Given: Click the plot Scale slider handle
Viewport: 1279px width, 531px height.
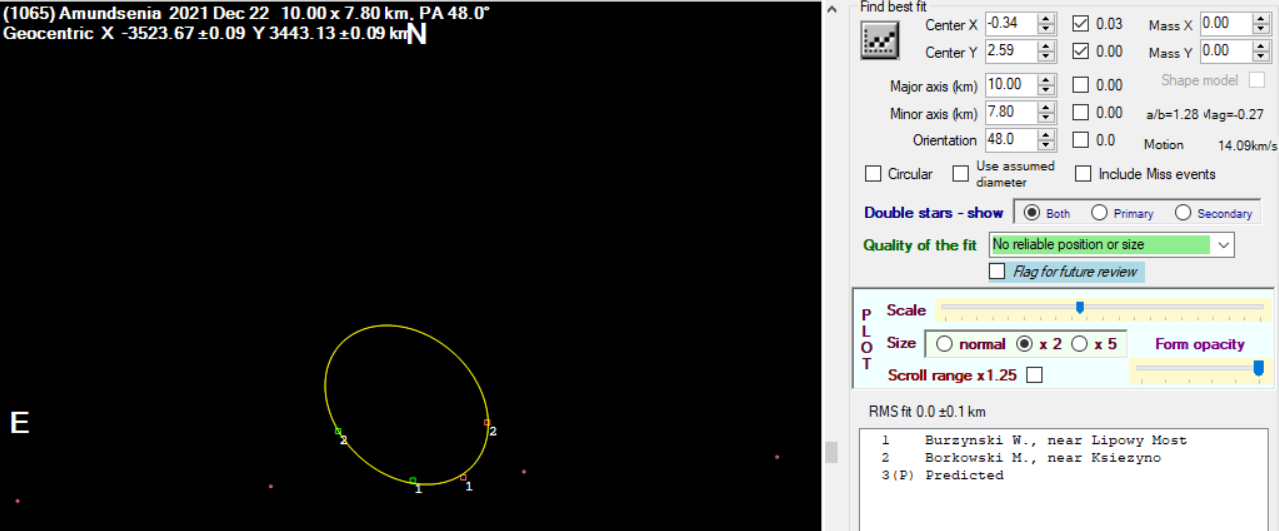Looking at the screenshot, I should point(1080,308).
